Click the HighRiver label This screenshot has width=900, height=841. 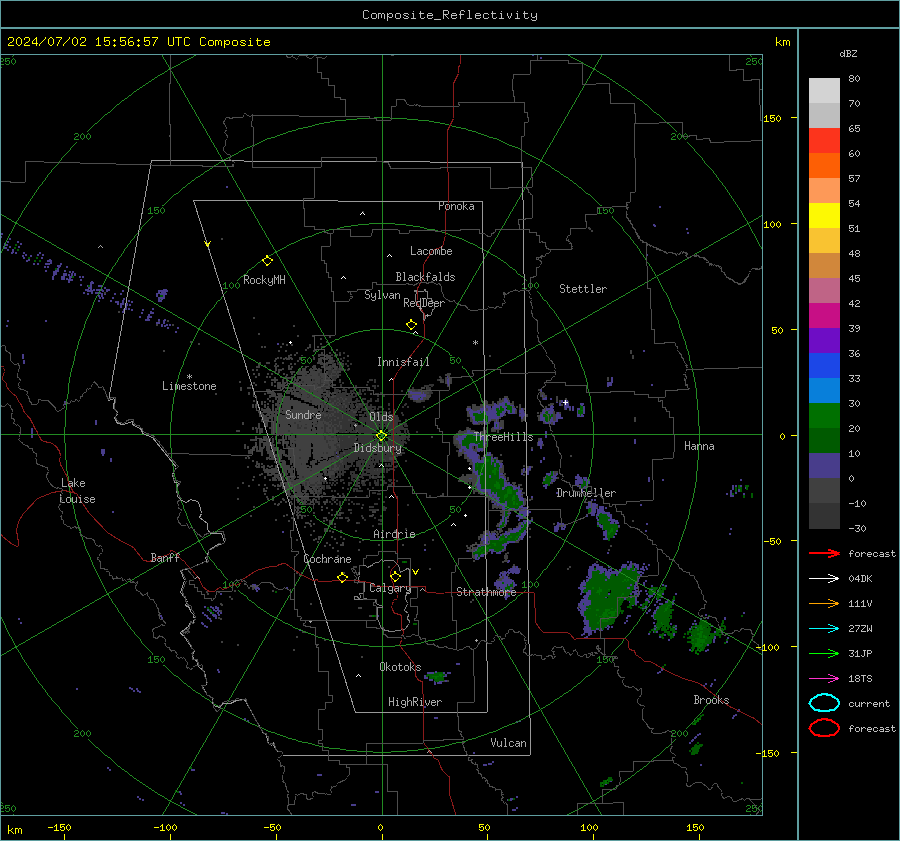[415, 702]
